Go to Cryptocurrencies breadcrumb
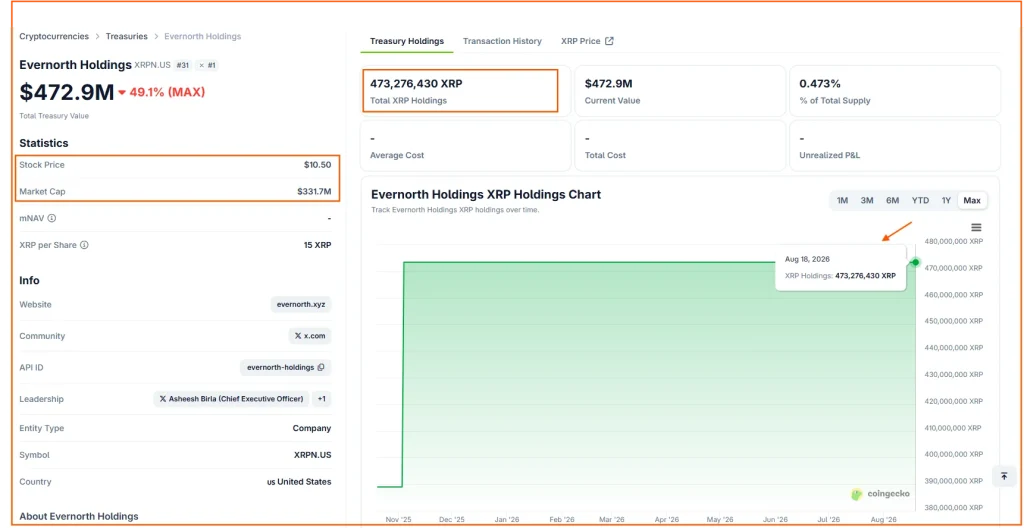The image size is (1024, 528). pos(54,37)
